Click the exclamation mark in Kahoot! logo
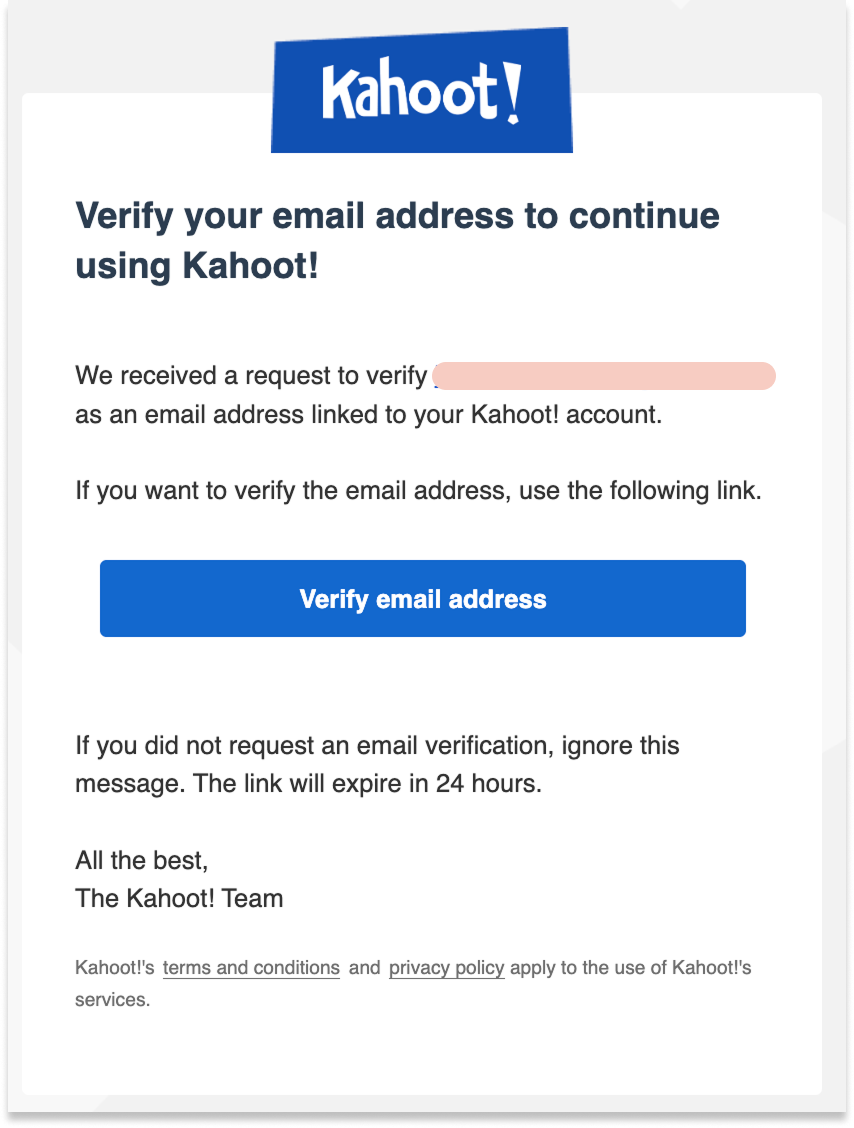The image size is (854, 1128). (x=512, y=93)
